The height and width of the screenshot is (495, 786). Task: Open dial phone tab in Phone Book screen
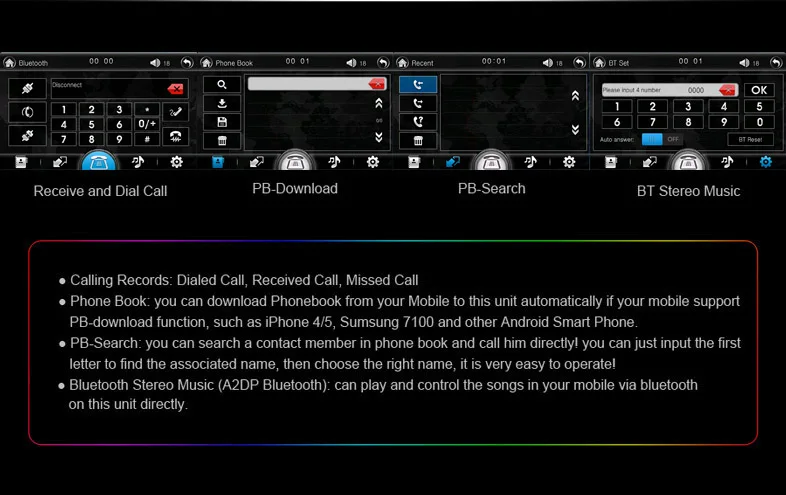pos(295,161)
